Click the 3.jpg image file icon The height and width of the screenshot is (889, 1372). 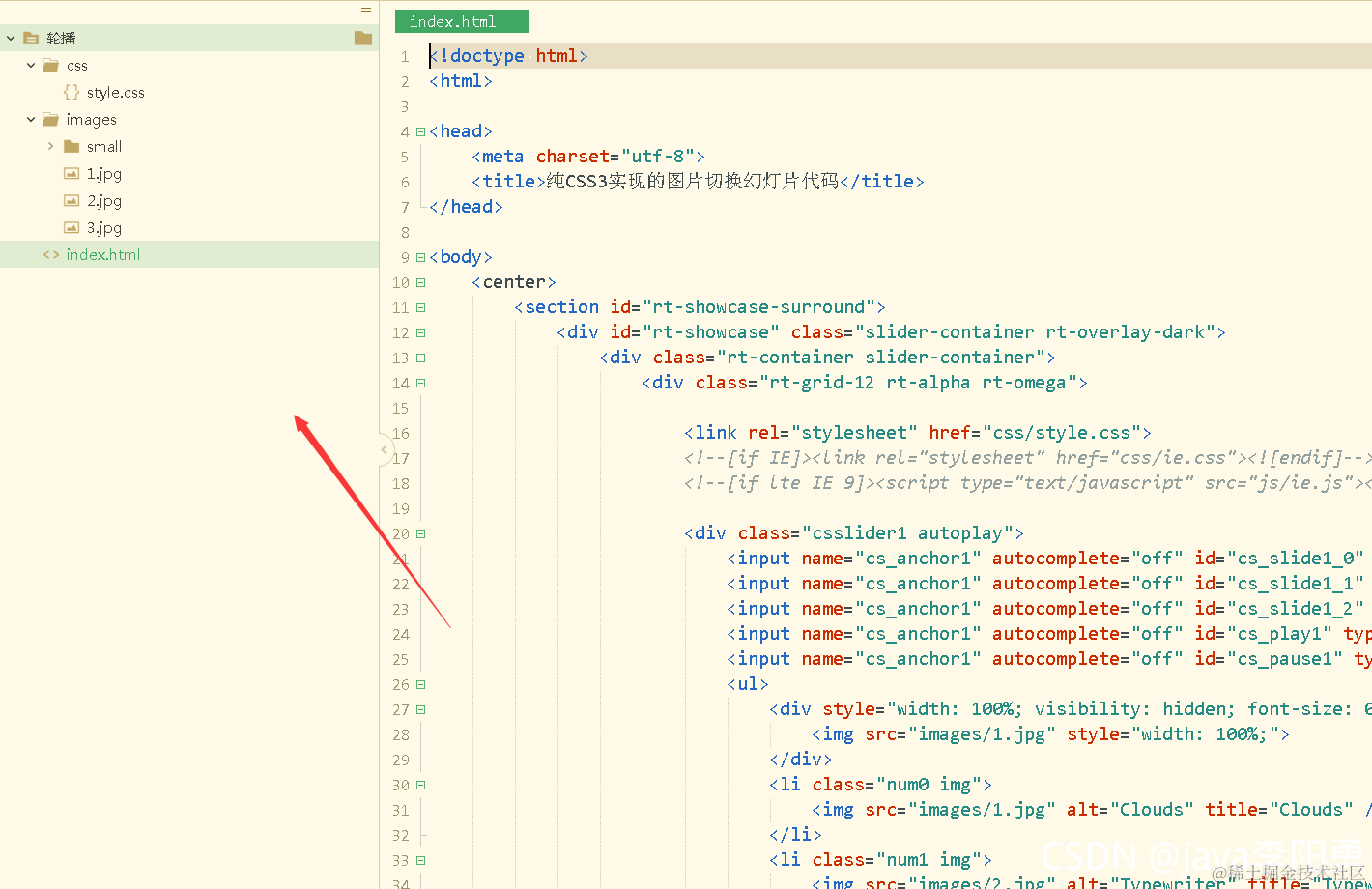(71, 228)
